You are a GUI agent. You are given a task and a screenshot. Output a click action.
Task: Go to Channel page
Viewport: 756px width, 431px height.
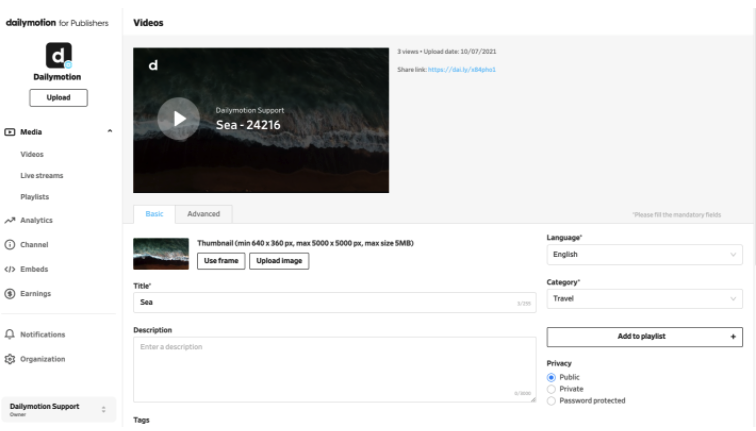pos(34,245)
